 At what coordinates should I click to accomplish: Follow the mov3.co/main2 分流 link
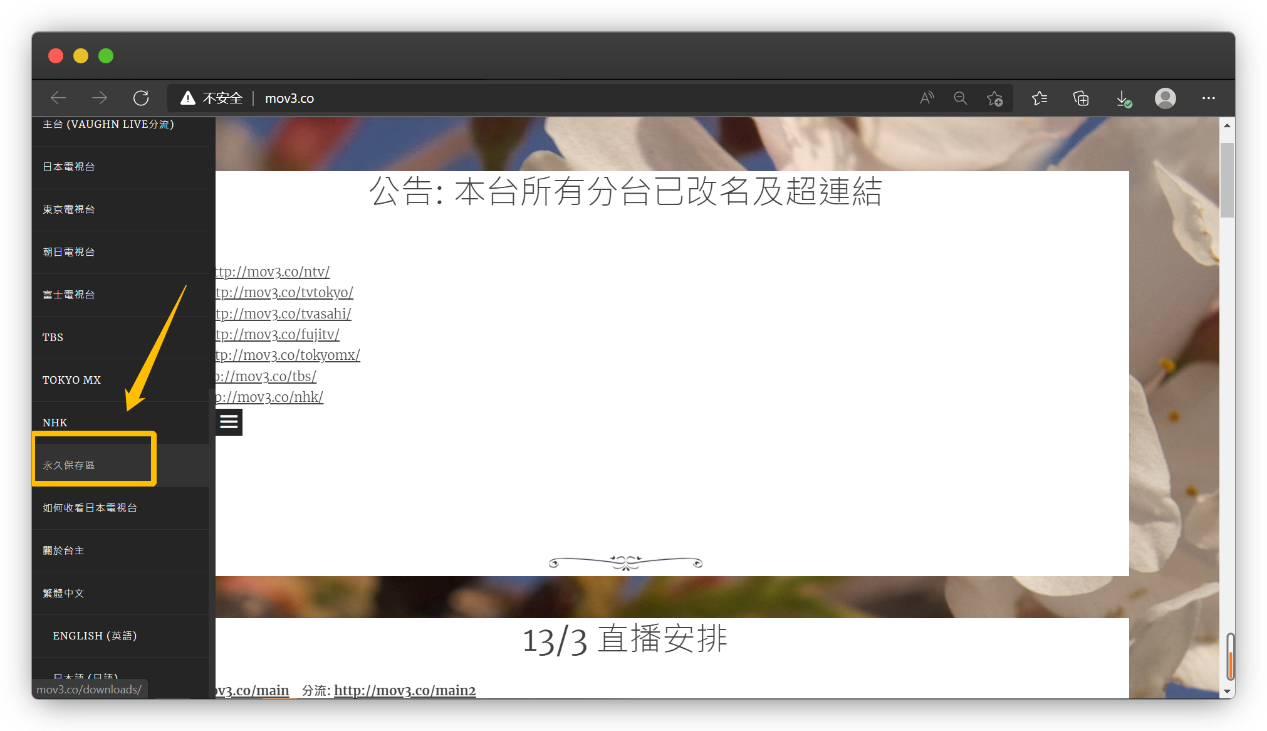click(405, 690)
